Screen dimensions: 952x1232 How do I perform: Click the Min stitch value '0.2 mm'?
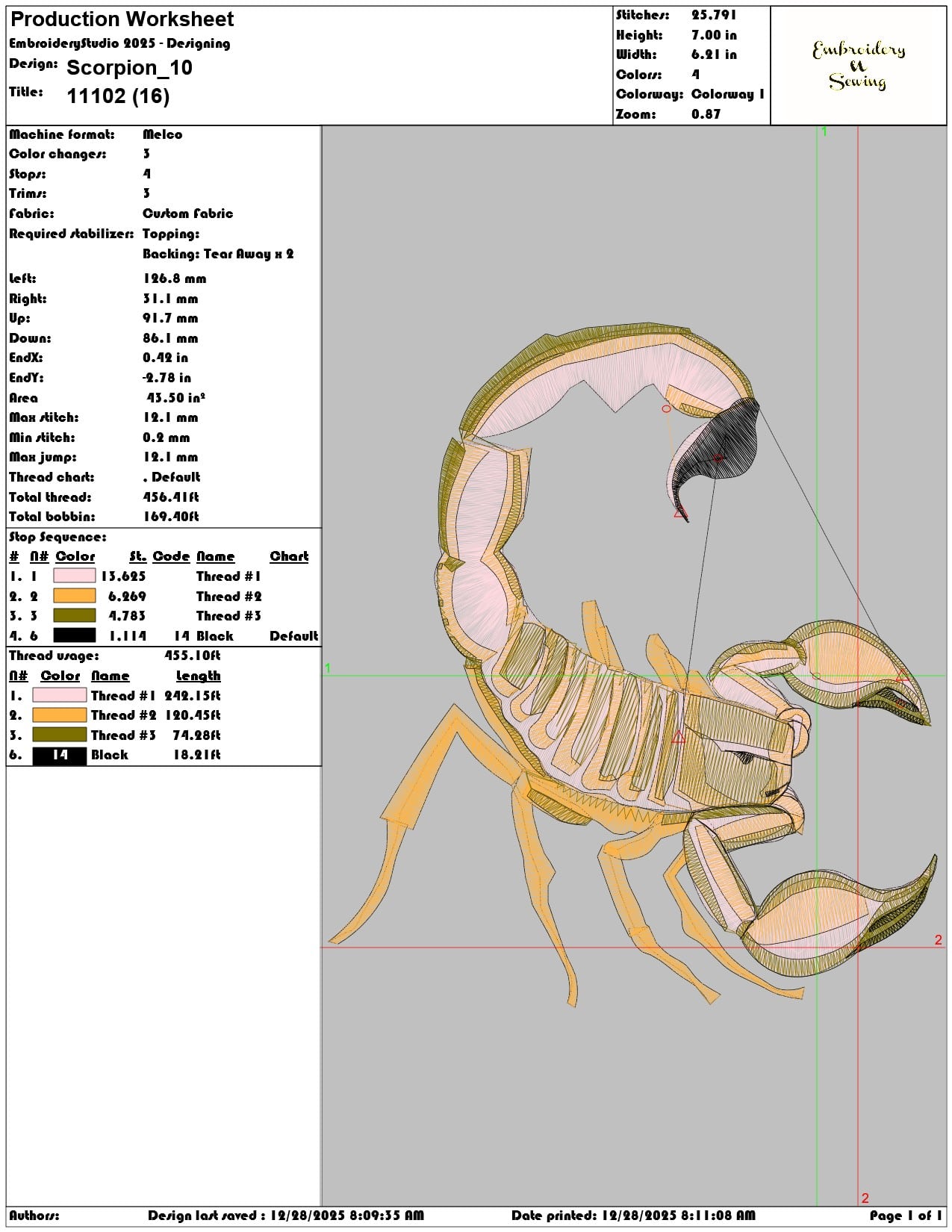click(167, 438)
